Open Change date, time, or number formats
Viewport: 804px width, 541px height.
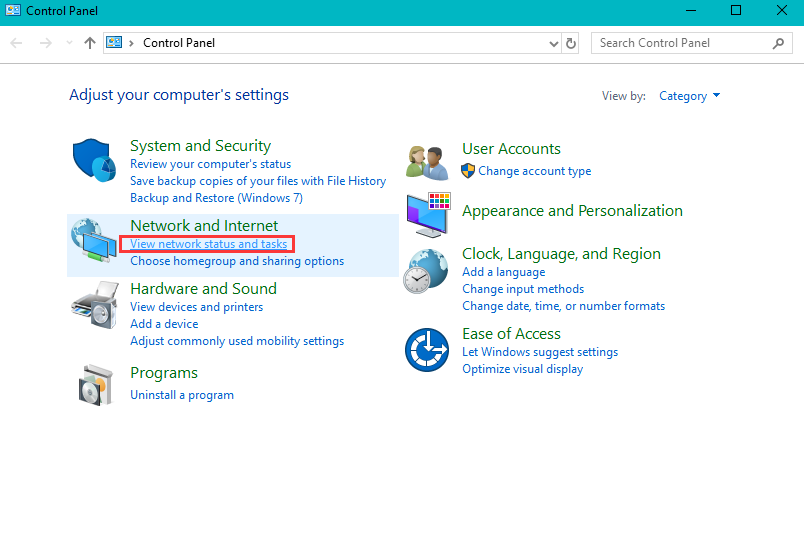(564, 306)
